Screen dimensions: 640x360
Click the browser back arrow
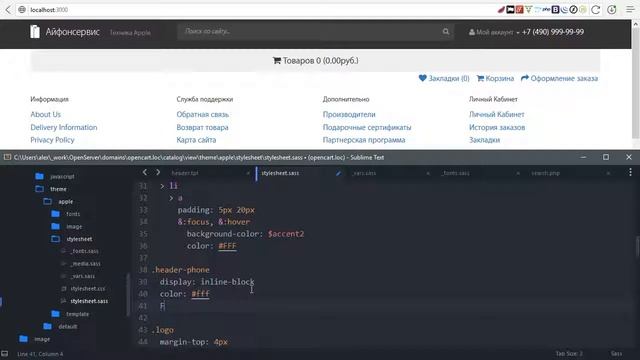[8, 9]
